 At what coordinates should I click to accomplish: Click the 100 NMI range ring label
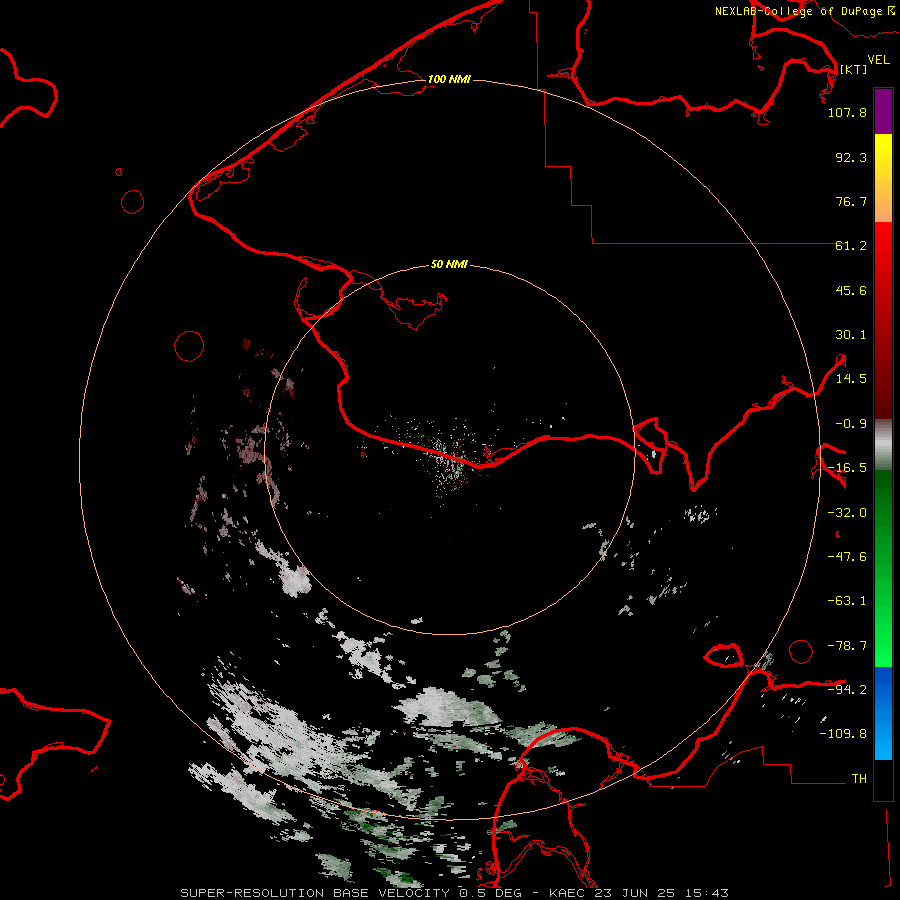click(449, 79)
